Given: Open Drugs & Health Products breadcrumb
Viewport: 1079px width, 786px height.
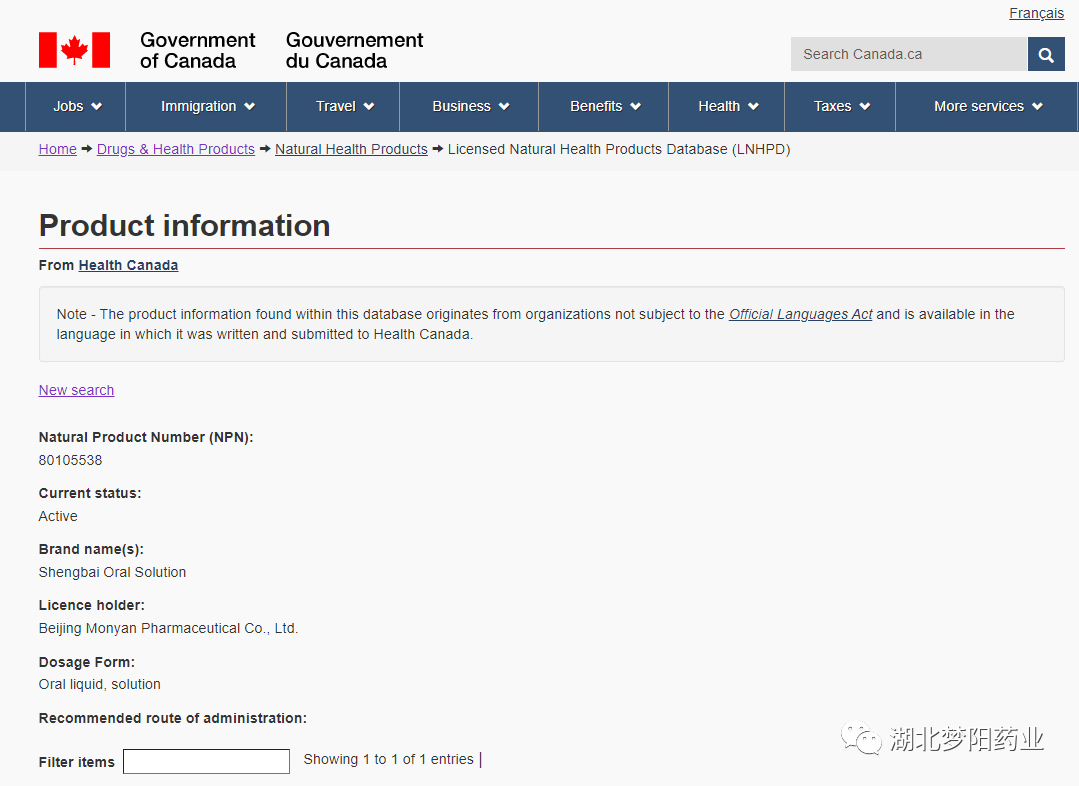Looking at the screenshot, I should pyautogui.click(x=176, y=149).
